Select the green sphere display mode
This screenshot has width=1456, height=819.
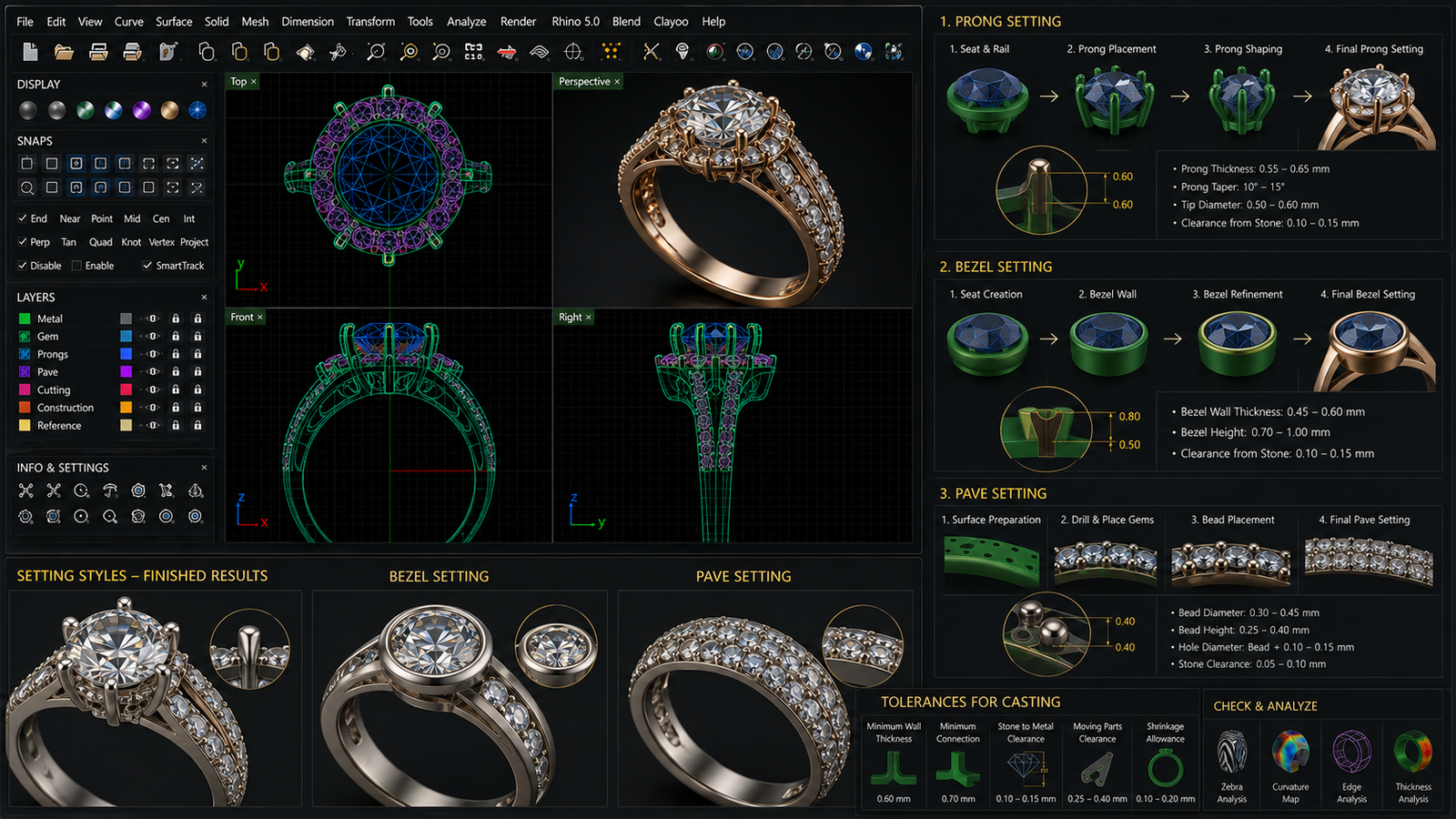pyautogui.click(x=85, y=110)
